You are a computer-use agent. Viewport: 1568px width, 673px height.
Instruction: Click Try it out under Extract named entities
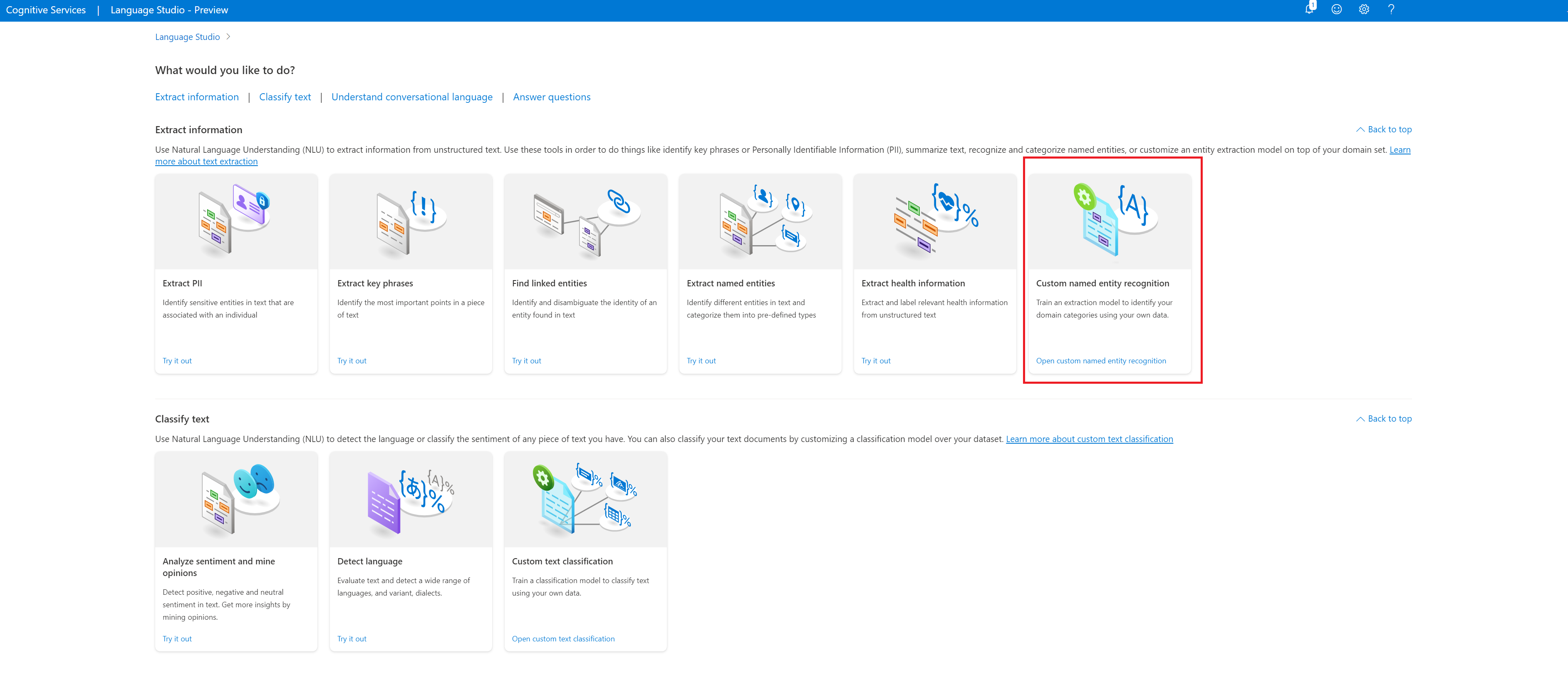click(701, 360)
